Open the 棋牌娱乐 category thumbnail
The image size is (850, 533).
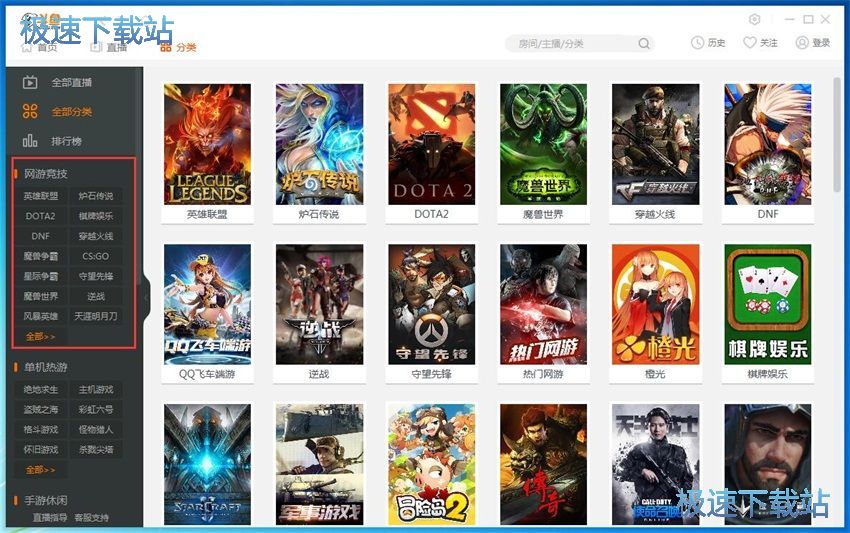point(768,304)
